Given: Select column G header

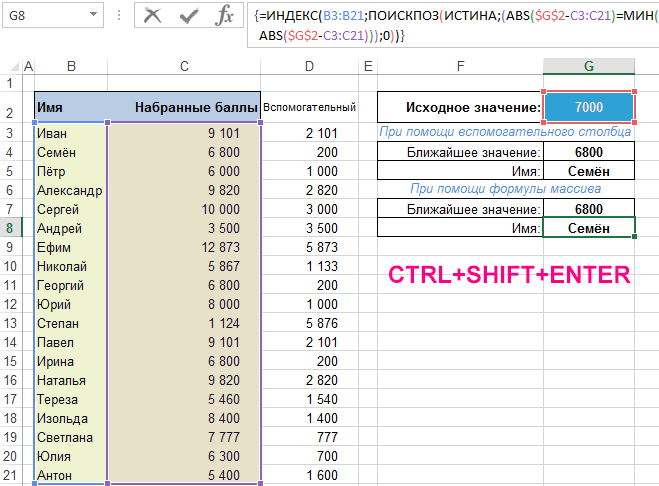Looking at the screenshot, I should coord(588,66).
